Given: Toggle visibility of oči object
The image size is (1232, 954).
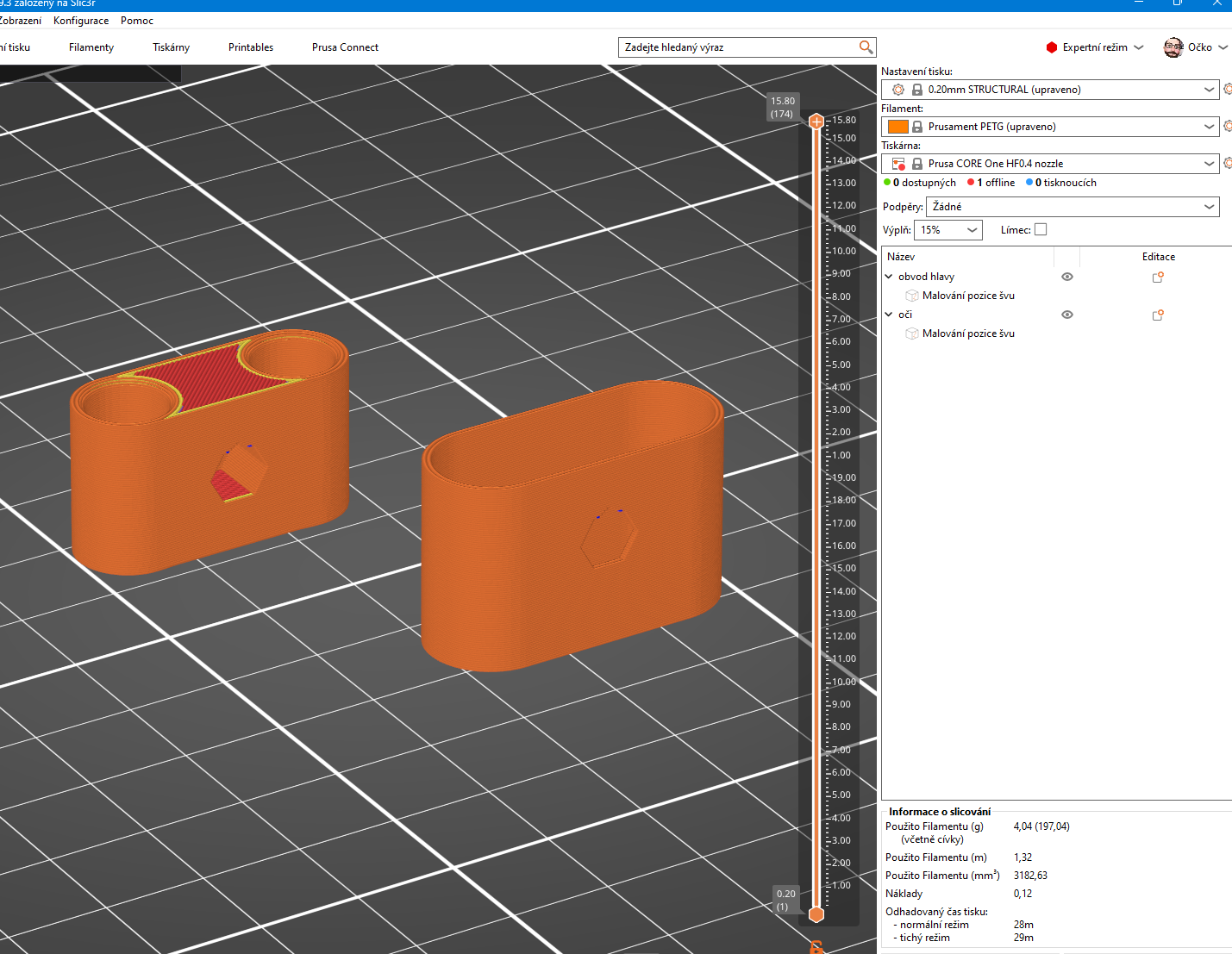Looking at the screenshot, I should [1066, 315].
